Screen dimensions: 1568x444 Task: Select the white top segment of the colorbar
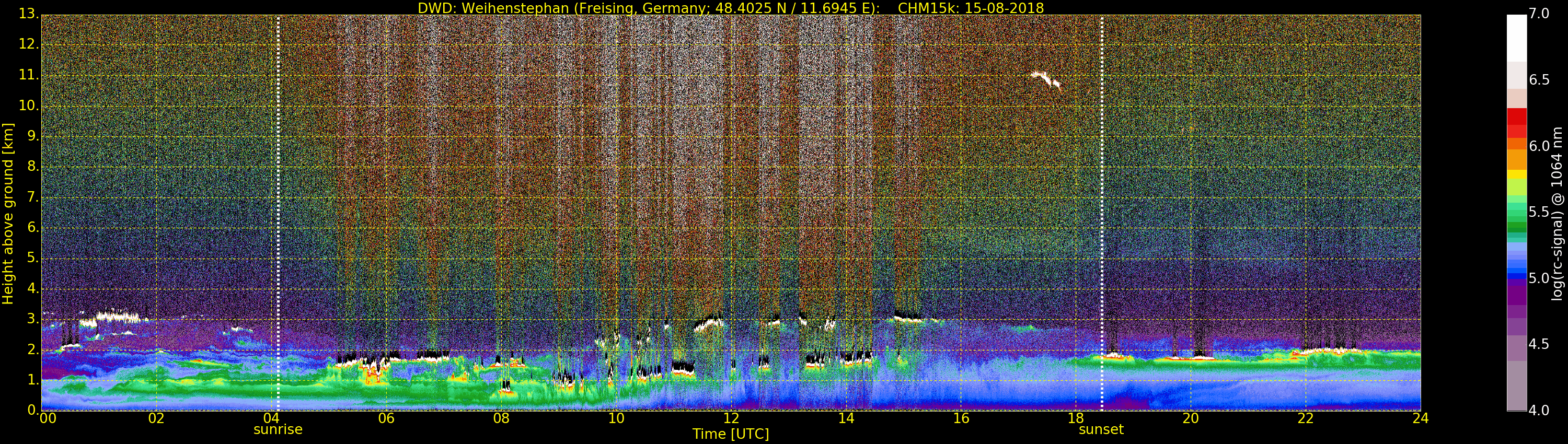click(1516, 38)
